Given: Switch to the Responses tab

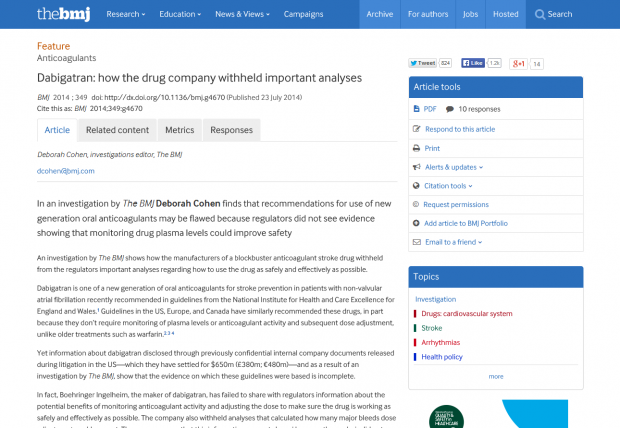Looking at the screenshot, I should [231, 130].
